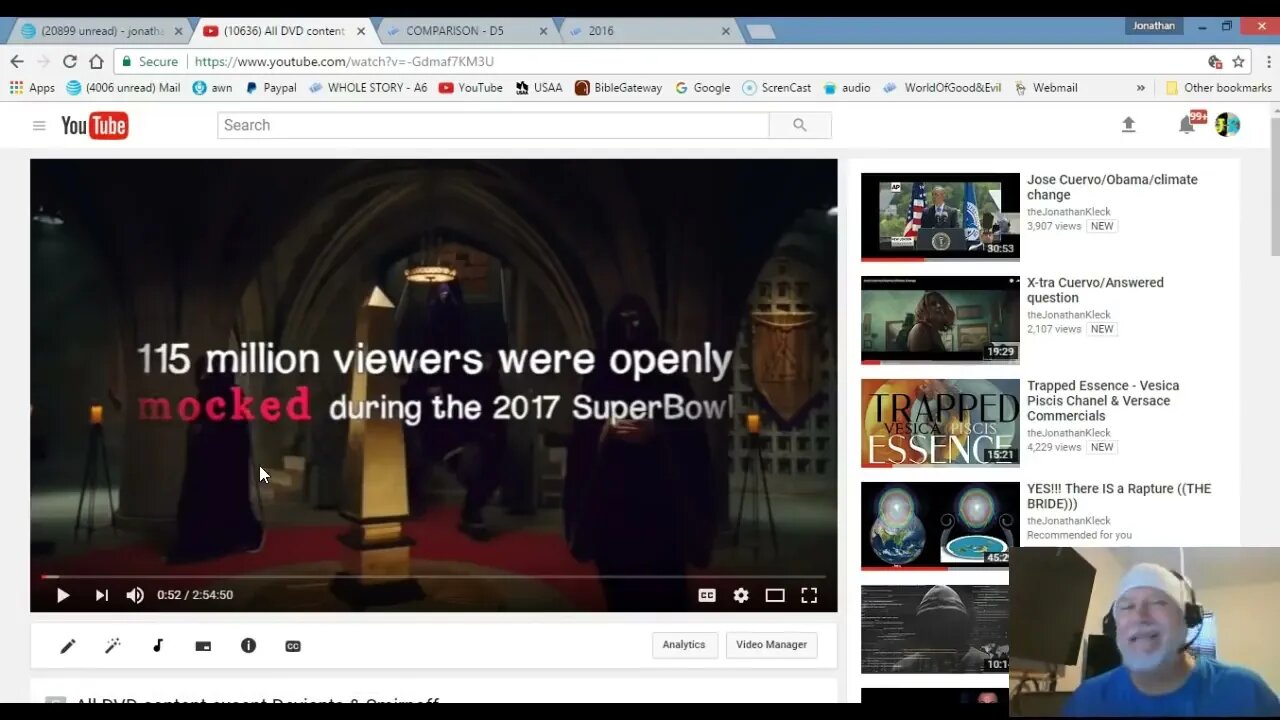Click the search magnifier button
This screenshot has width=1280, height=720.
point(800,125)
